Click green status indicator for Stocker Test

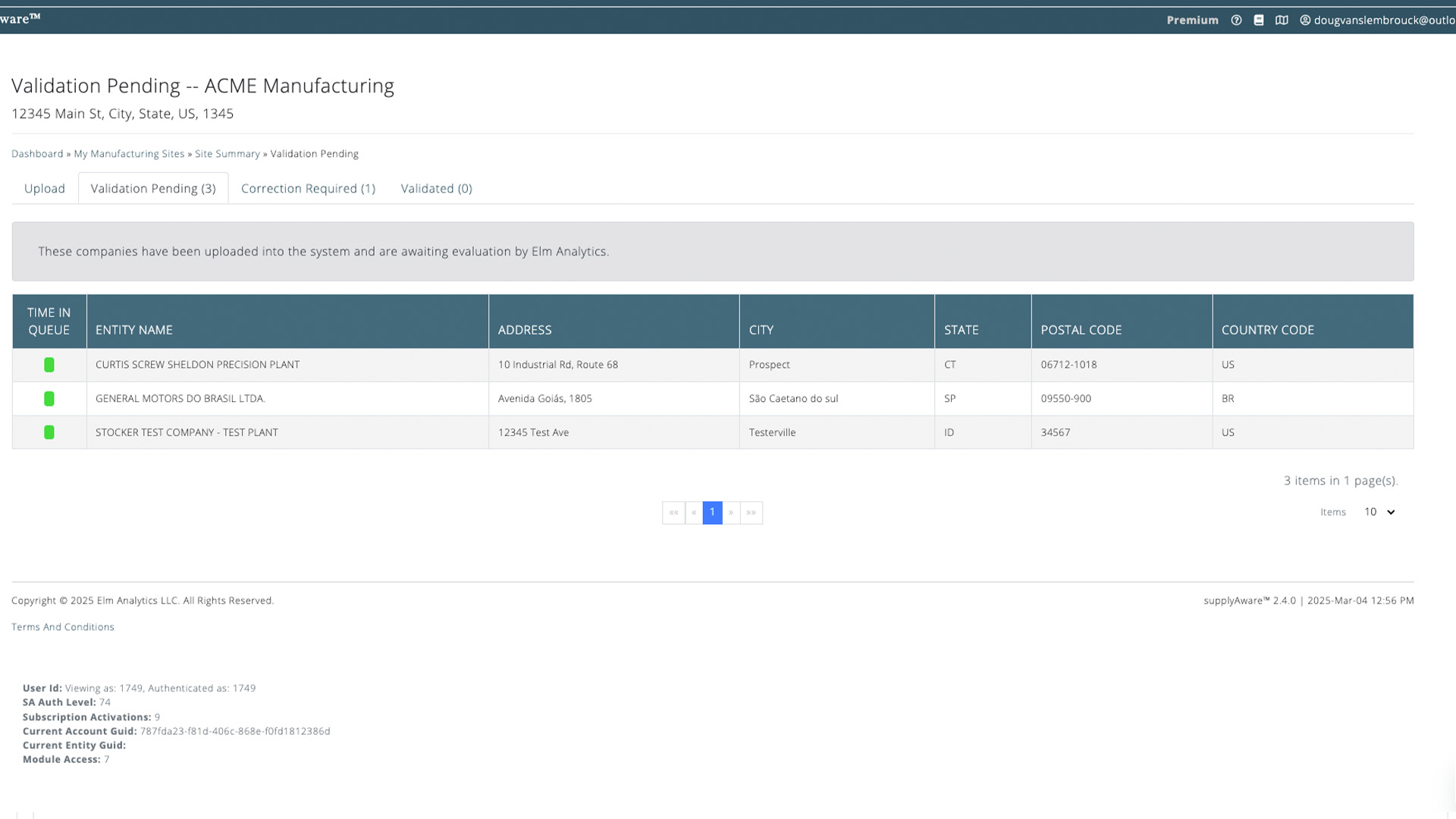tap(49, 432)
